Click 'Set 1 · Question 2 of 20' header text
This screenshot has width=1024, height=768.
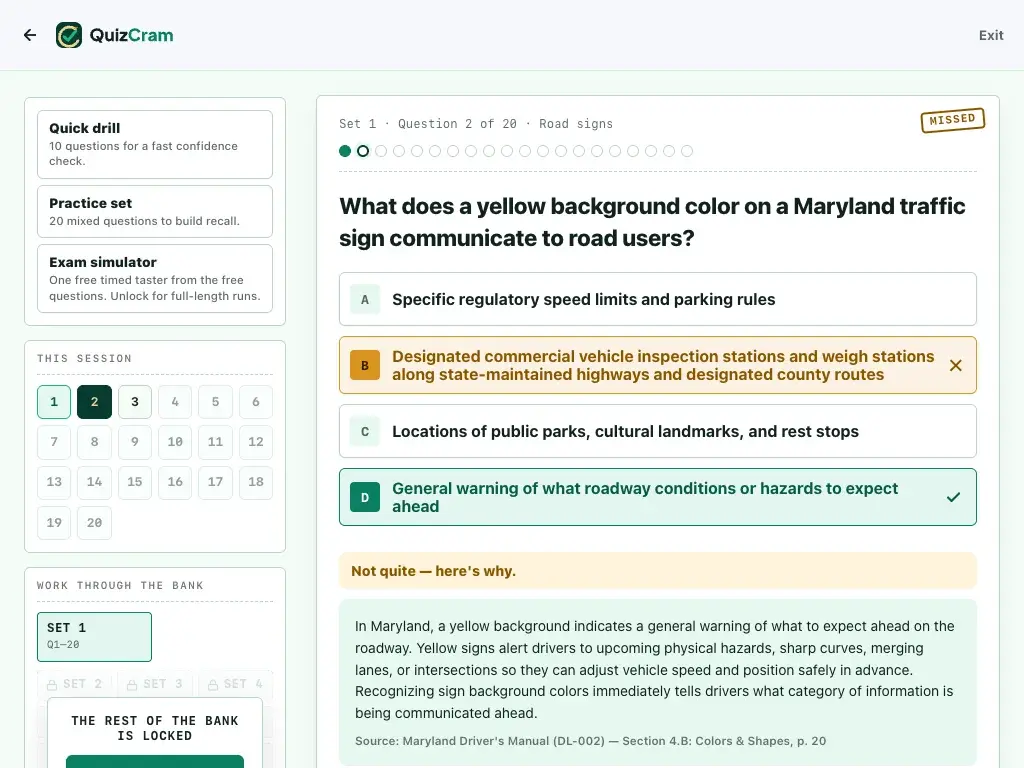click(428, 123)
